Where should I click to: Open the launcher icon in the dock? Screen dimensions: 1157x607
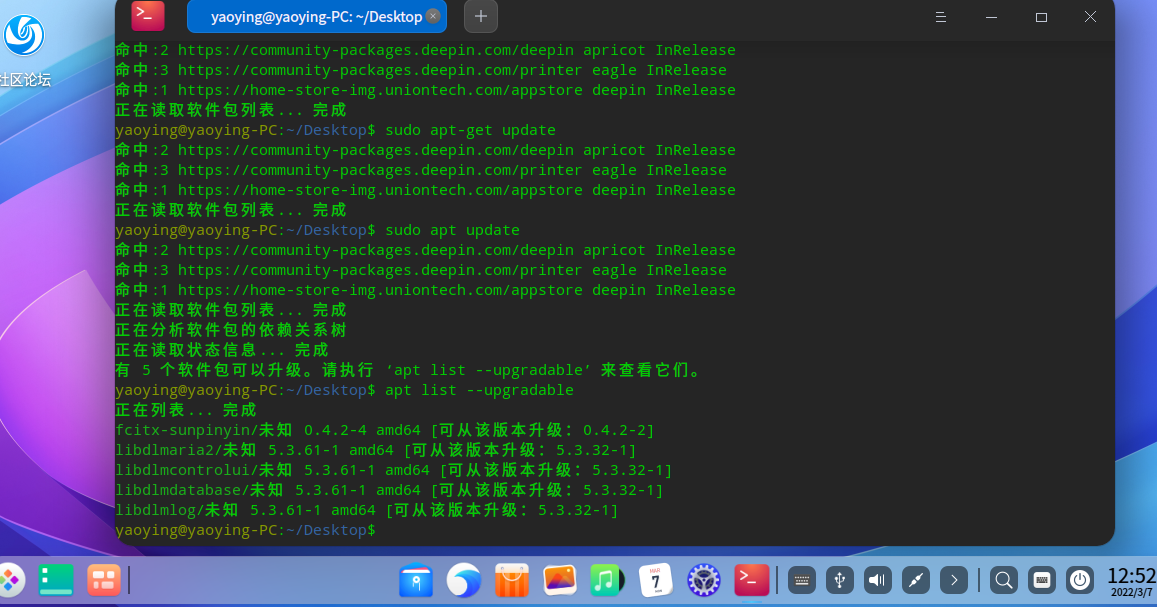[10, 580]
